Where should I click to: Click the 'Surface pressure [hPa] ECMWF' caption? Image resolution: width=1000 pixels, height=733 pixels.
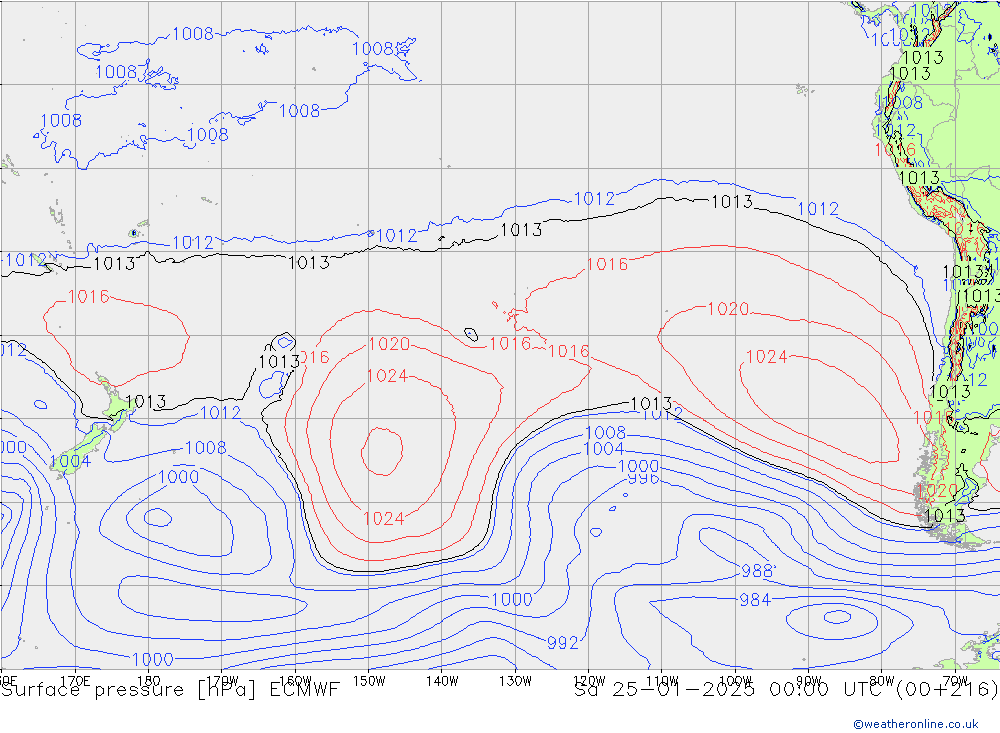pos(170,690)
